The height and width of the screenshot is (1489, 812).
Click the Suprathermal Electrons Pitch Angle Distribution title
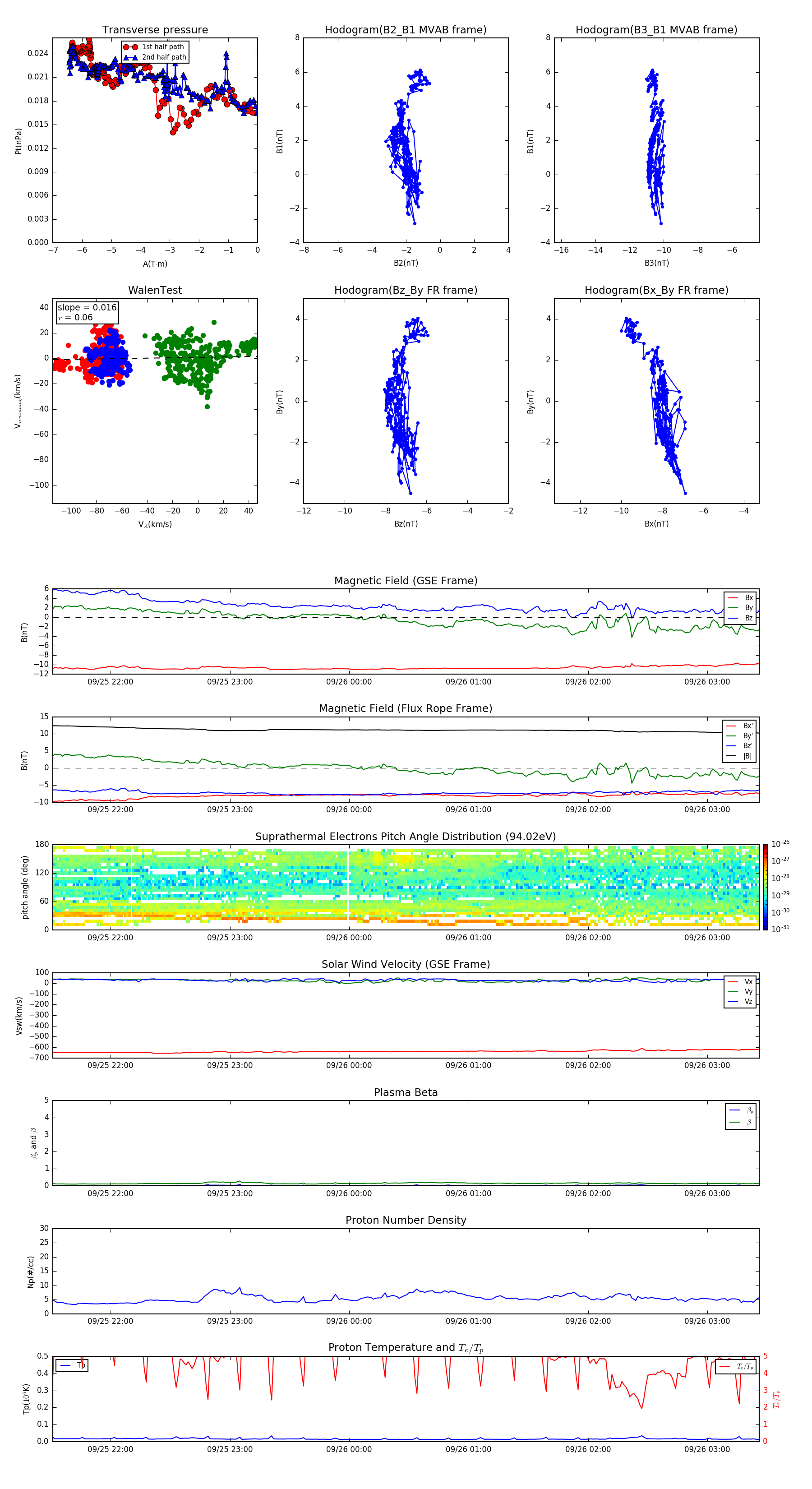tap(406, 837)
